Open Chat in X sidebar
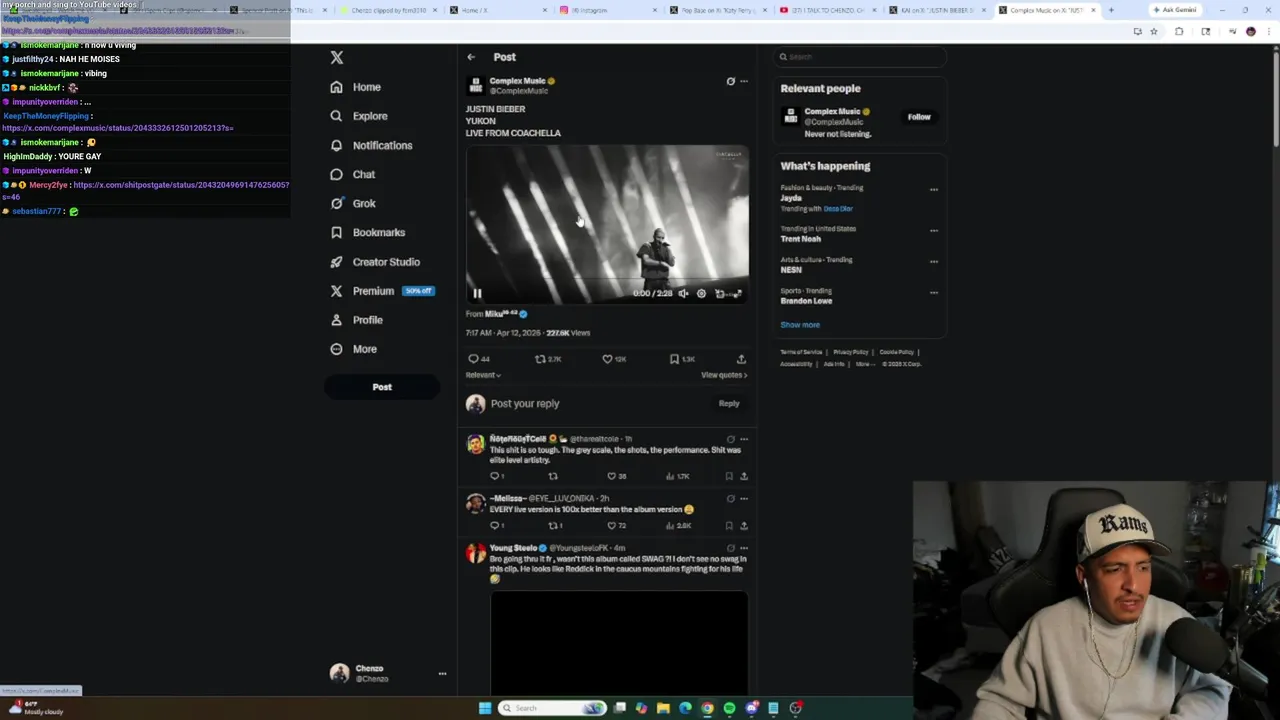The image size is (1280, 720). pos(353,174)
